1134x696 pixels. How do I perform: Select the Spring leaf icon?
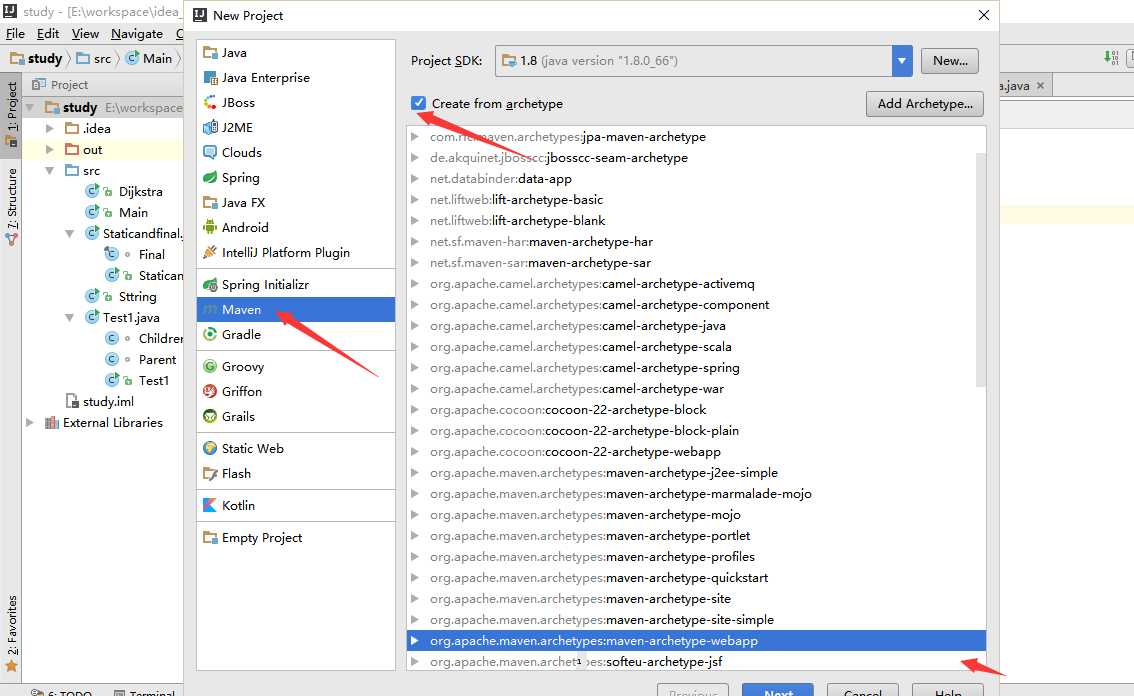(210, 177)
